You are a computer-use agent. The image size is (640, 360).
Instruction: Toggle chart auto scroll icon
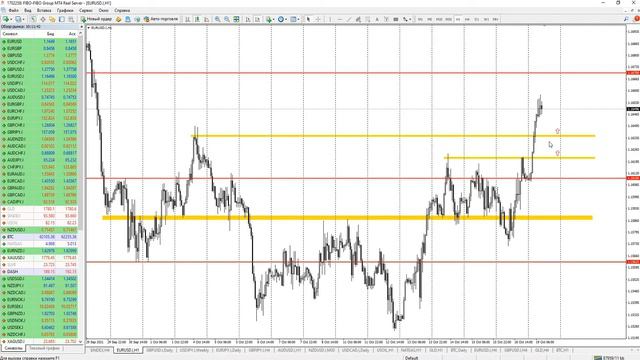[248, 19]
